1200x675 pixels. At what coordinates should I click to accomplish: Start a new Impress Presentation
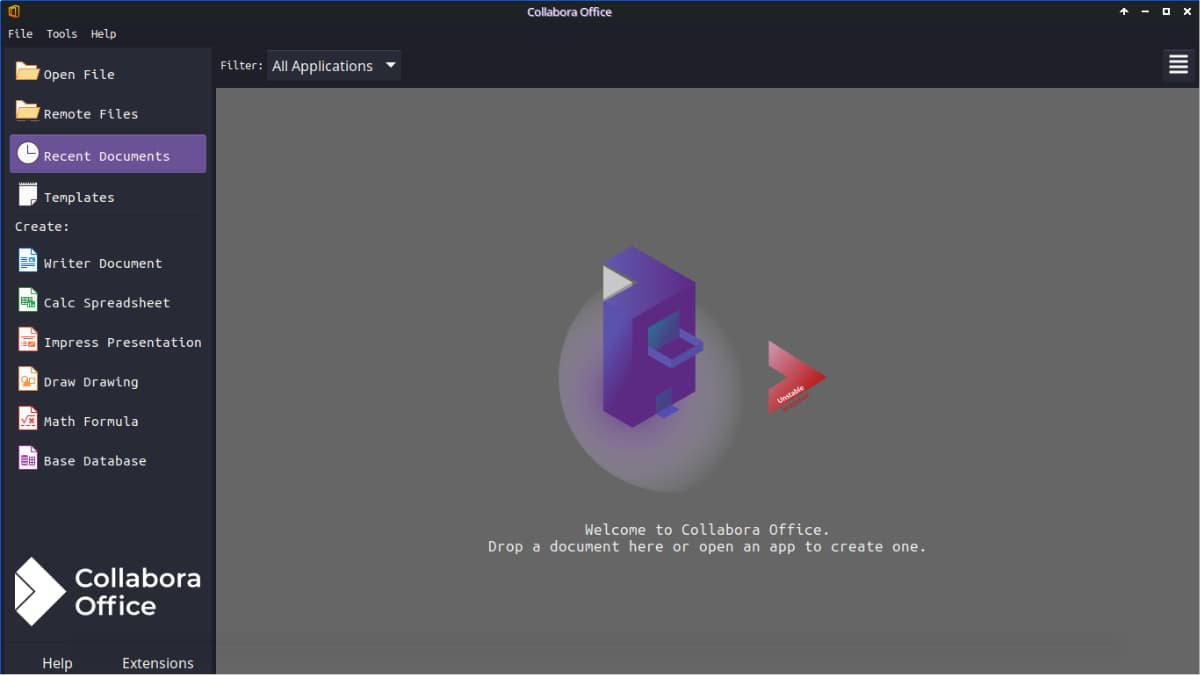tap(108, 341)
